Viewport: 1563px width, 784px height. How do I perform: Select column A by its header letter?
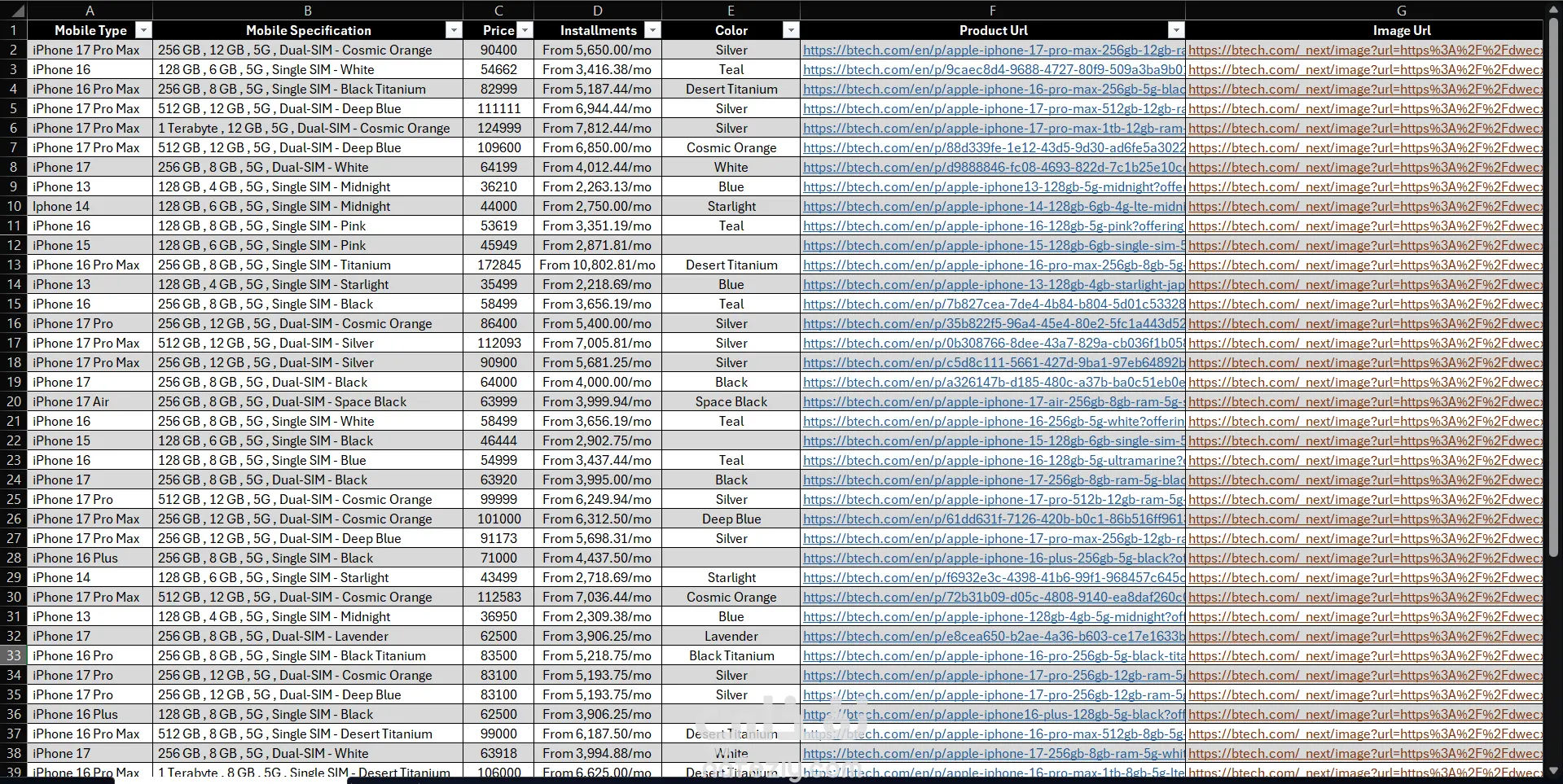(x=90, y=11)
